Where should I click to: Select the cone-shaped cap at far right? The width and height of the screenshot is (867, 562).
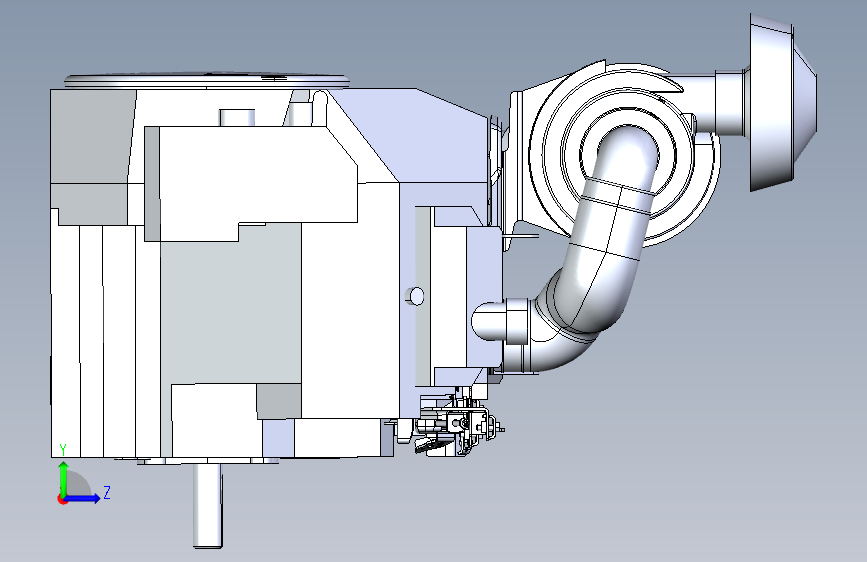(x=783, y=101)
